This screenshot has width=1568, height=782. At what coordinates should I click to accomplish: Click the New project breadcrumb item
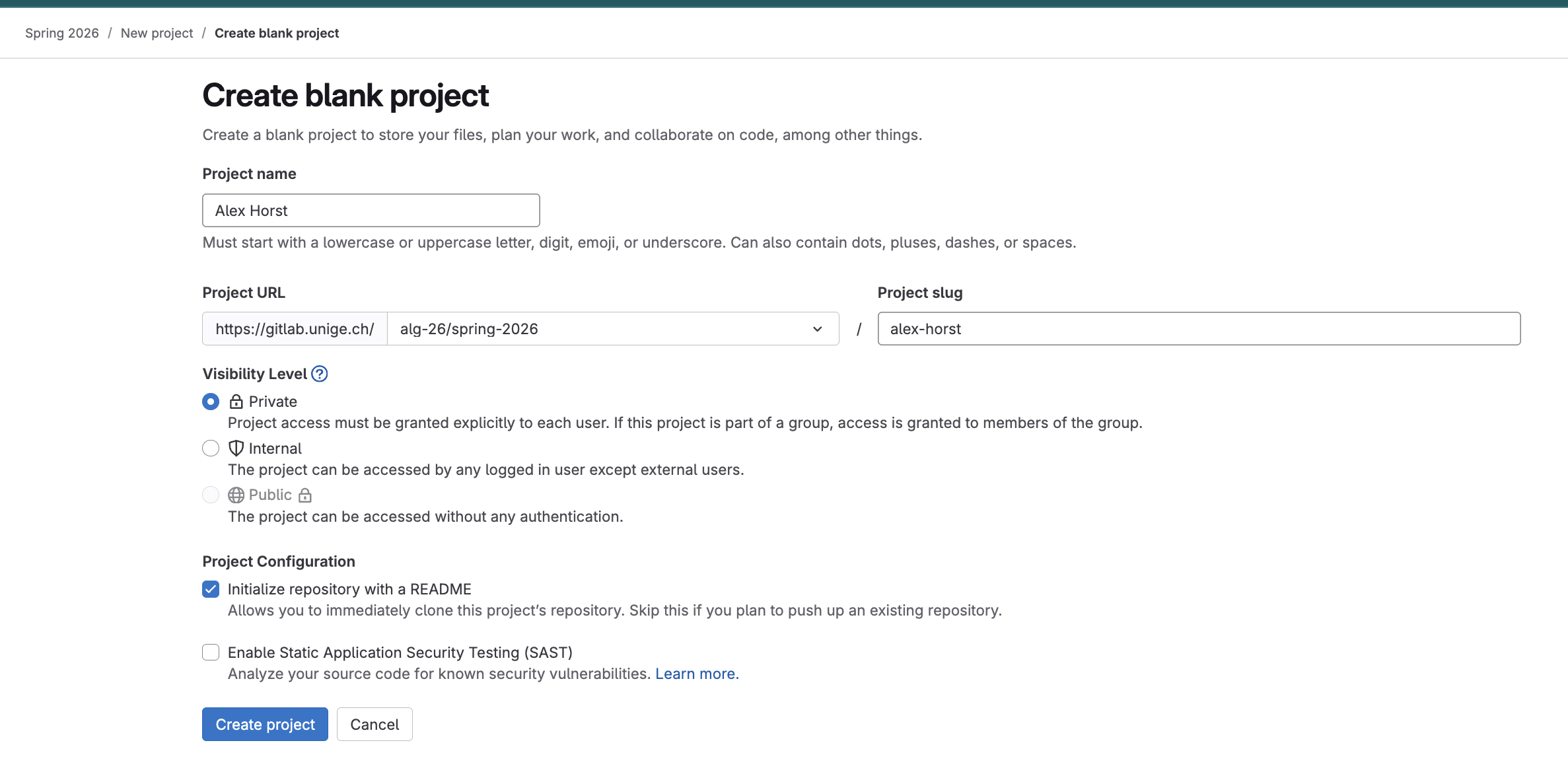157,32
